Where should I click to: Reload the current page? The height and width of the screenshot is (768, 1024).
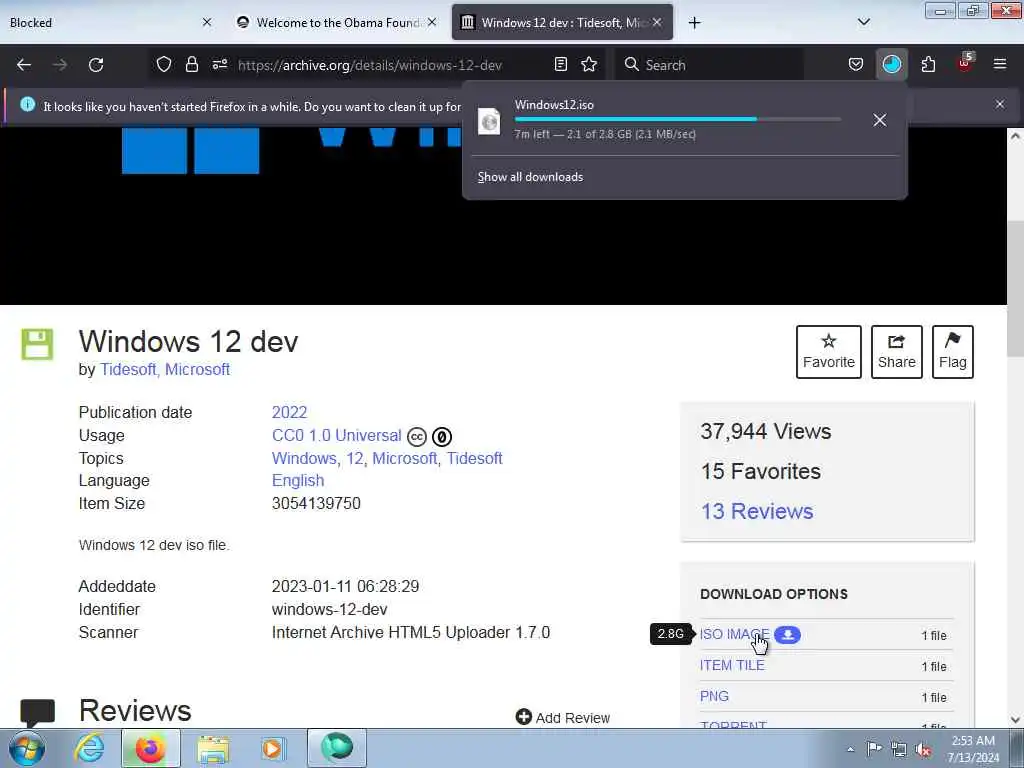(96, 65)
